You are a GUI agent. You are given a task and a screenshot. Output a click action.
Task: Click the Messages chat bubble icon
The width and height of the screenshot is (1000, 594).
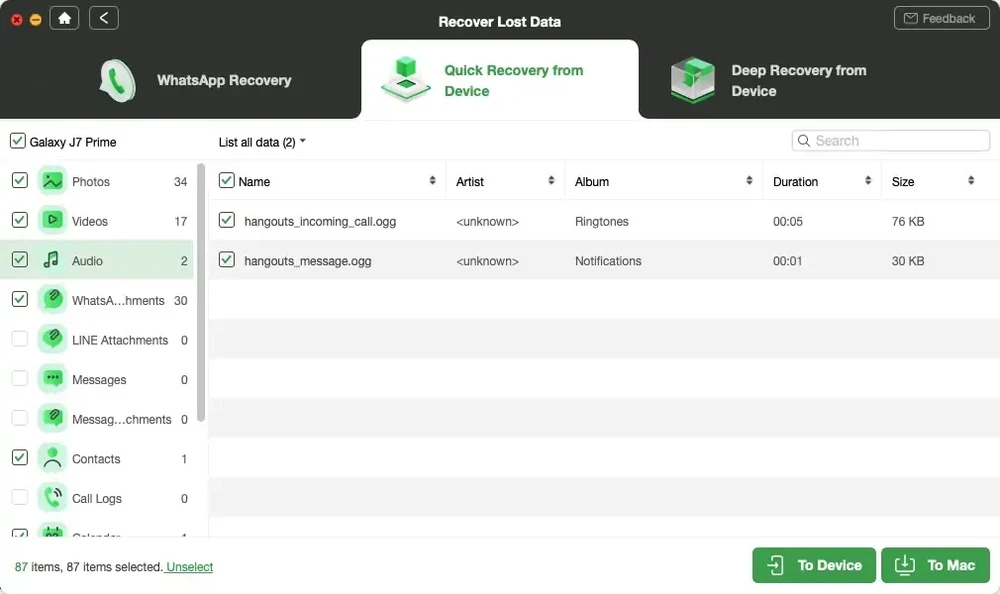pos(52,380)
